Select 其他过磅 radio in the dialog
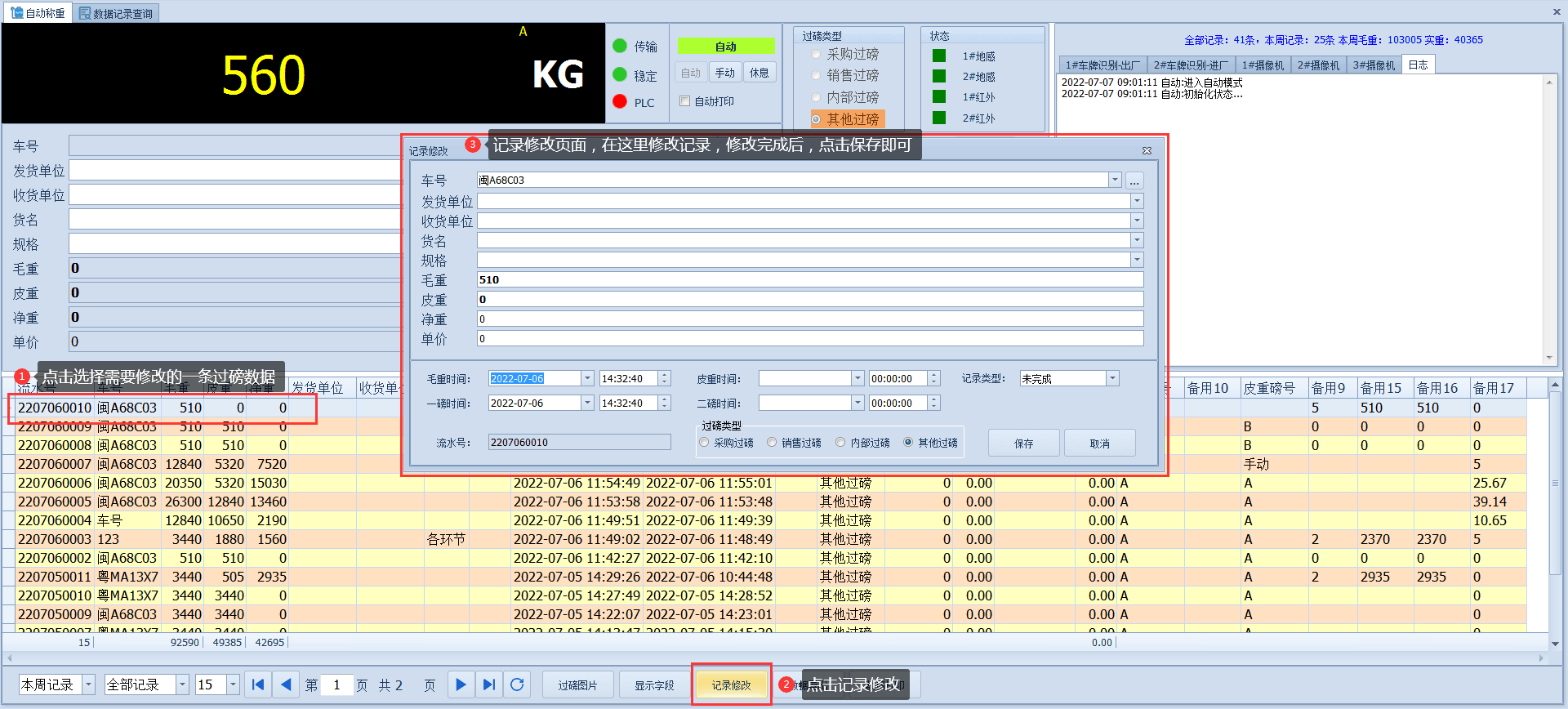 click(908, 443)
